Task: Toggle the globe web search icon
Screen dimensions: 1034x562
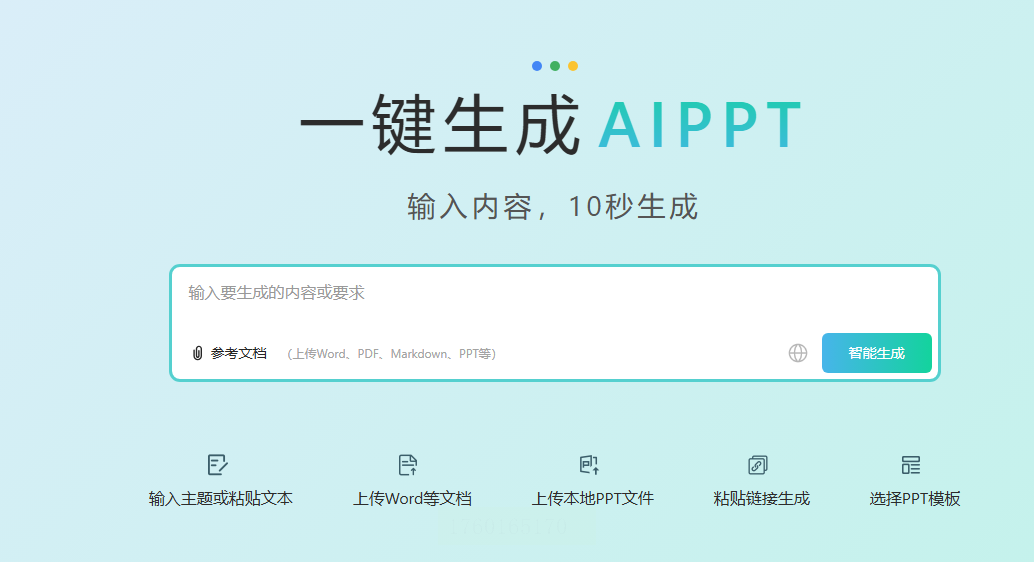Action: tap(798, 353)
